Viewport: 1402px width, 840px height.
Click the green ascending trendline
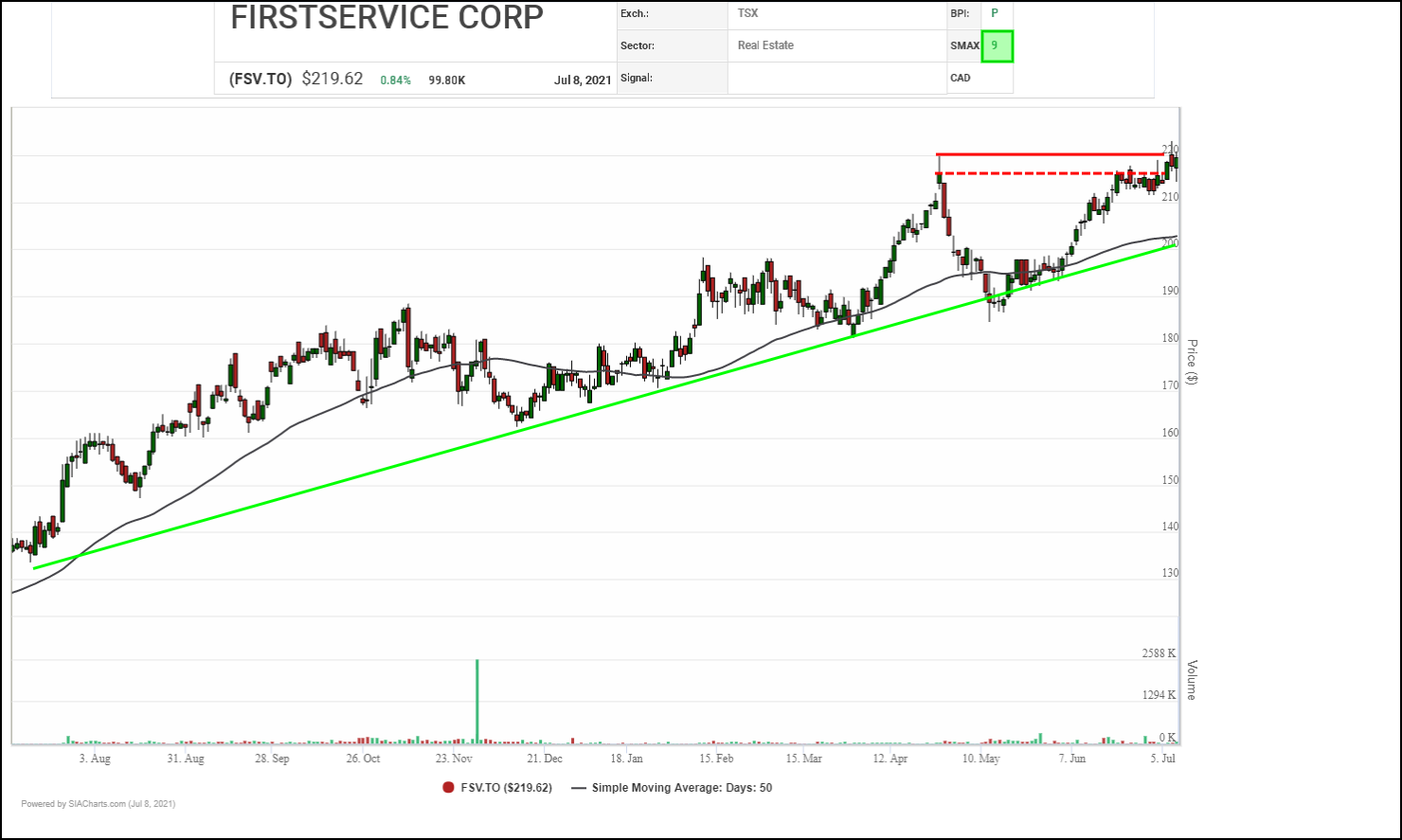click(x=568, y=409)
